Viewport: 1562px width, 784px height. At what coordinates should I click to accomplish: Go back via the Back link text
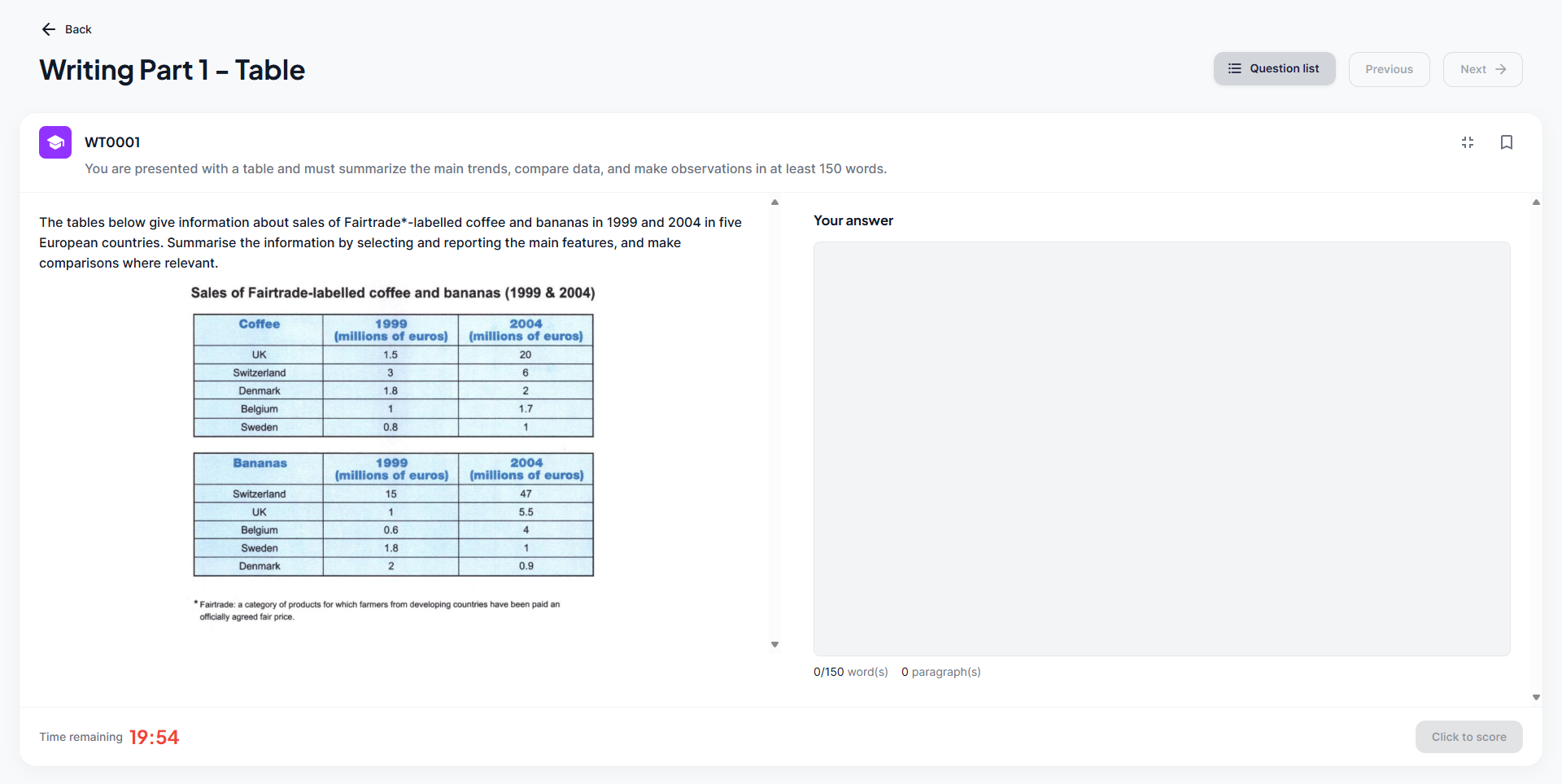tap(78, 29)
